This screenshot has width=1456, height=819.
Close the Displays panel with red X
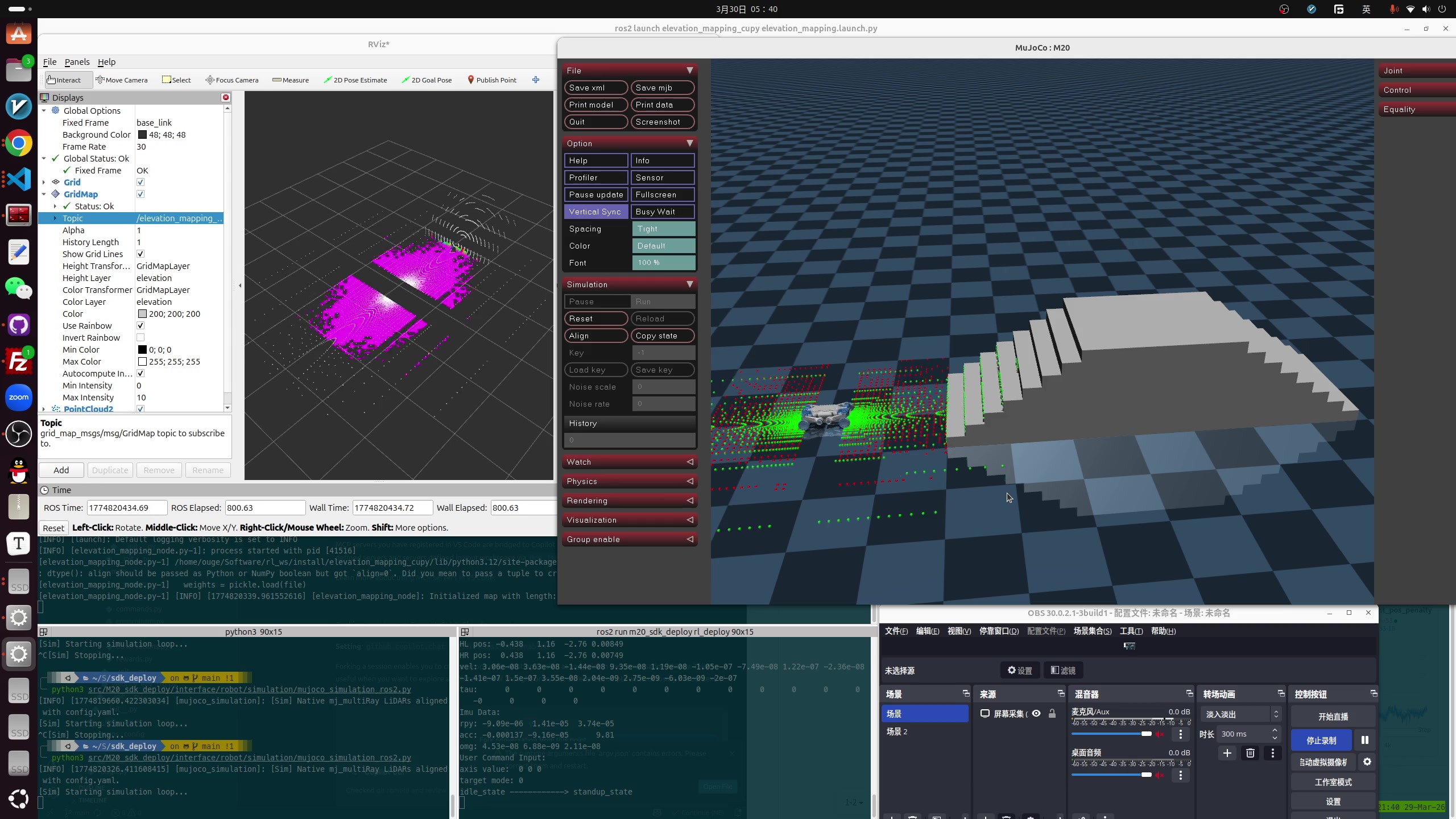tap(226, 97)
